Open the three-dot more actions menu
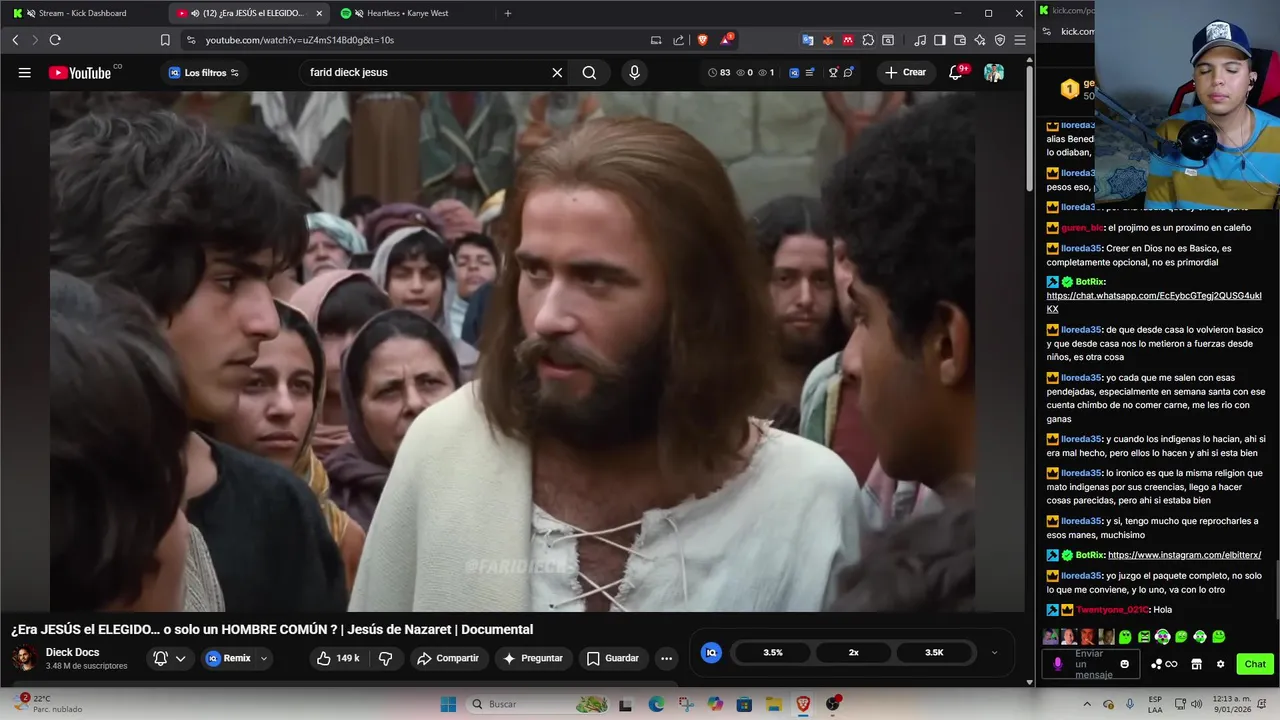This screenshot has height=720, width=1280. point(666,658)
